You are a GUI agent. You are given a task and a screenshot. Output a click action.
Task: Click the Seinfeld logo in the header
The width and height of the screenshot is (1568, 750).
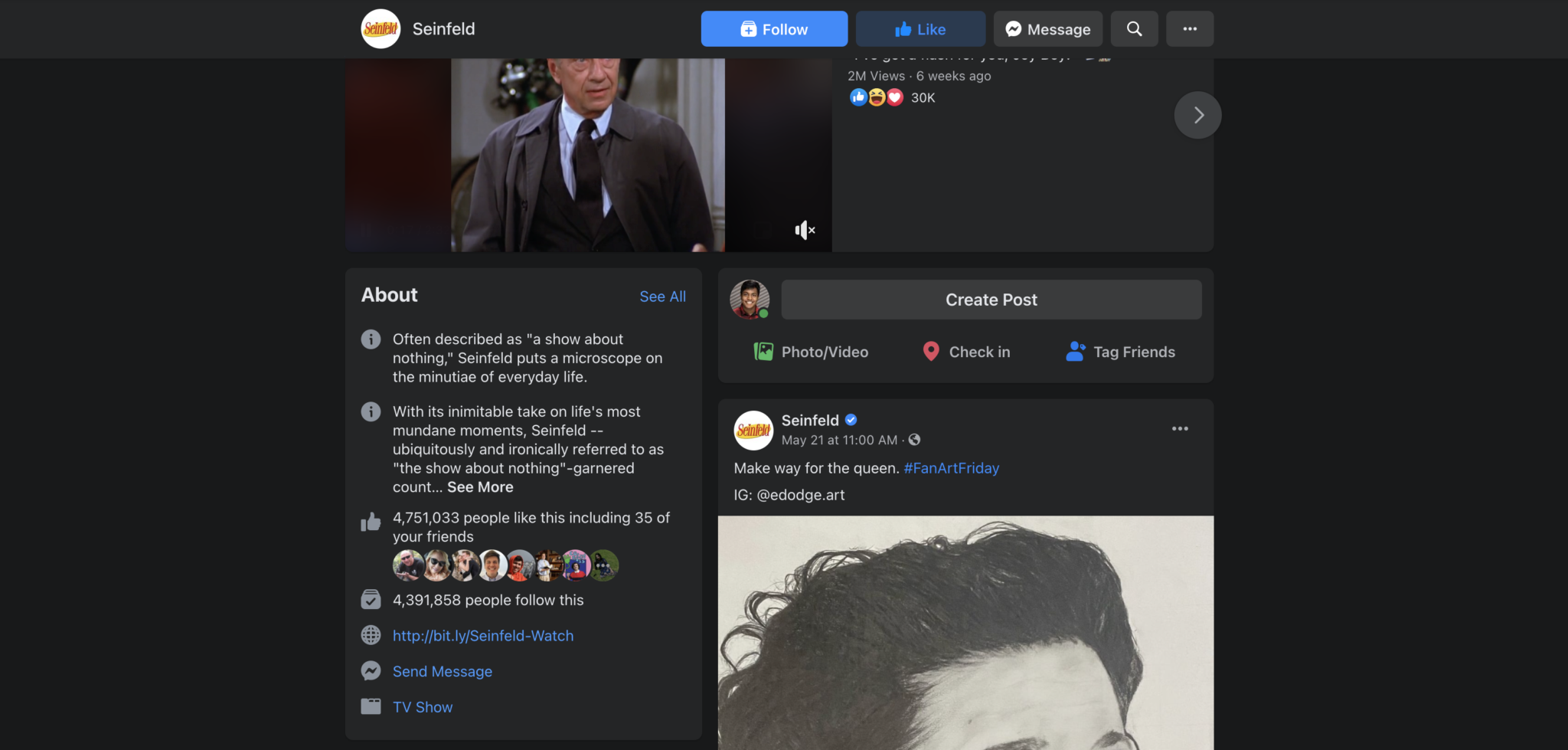(381, 29)
